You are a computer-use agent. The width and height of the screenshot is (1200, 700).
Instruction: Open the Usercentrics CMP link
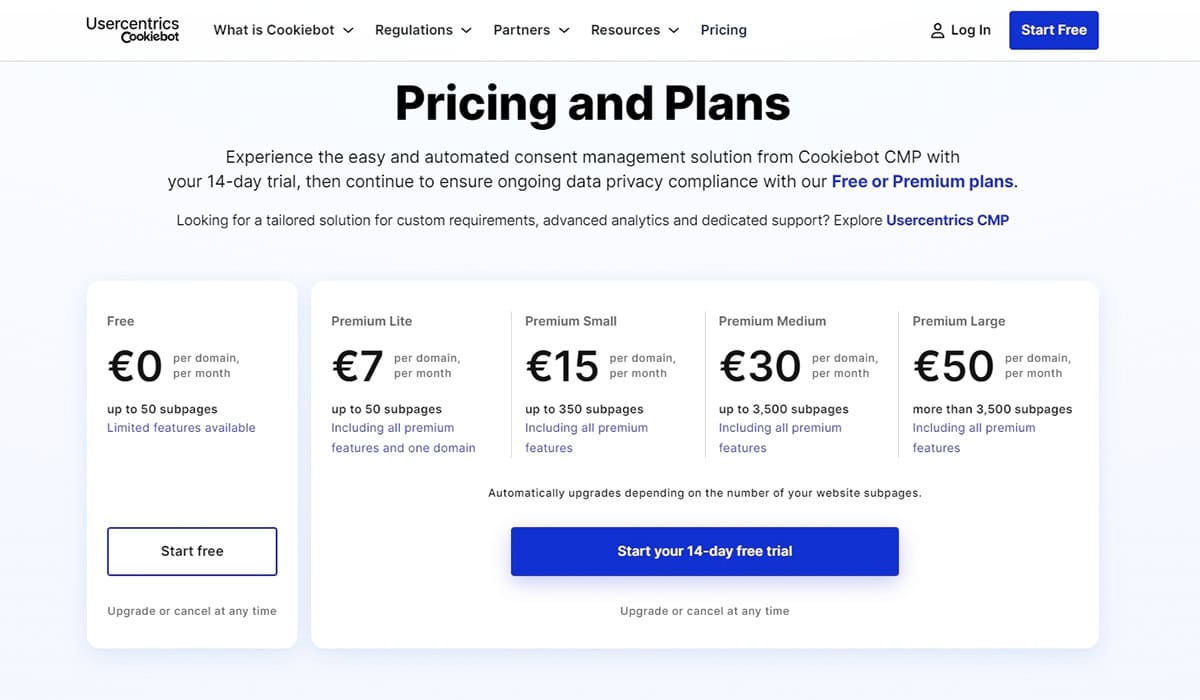(x=948, y=220)
